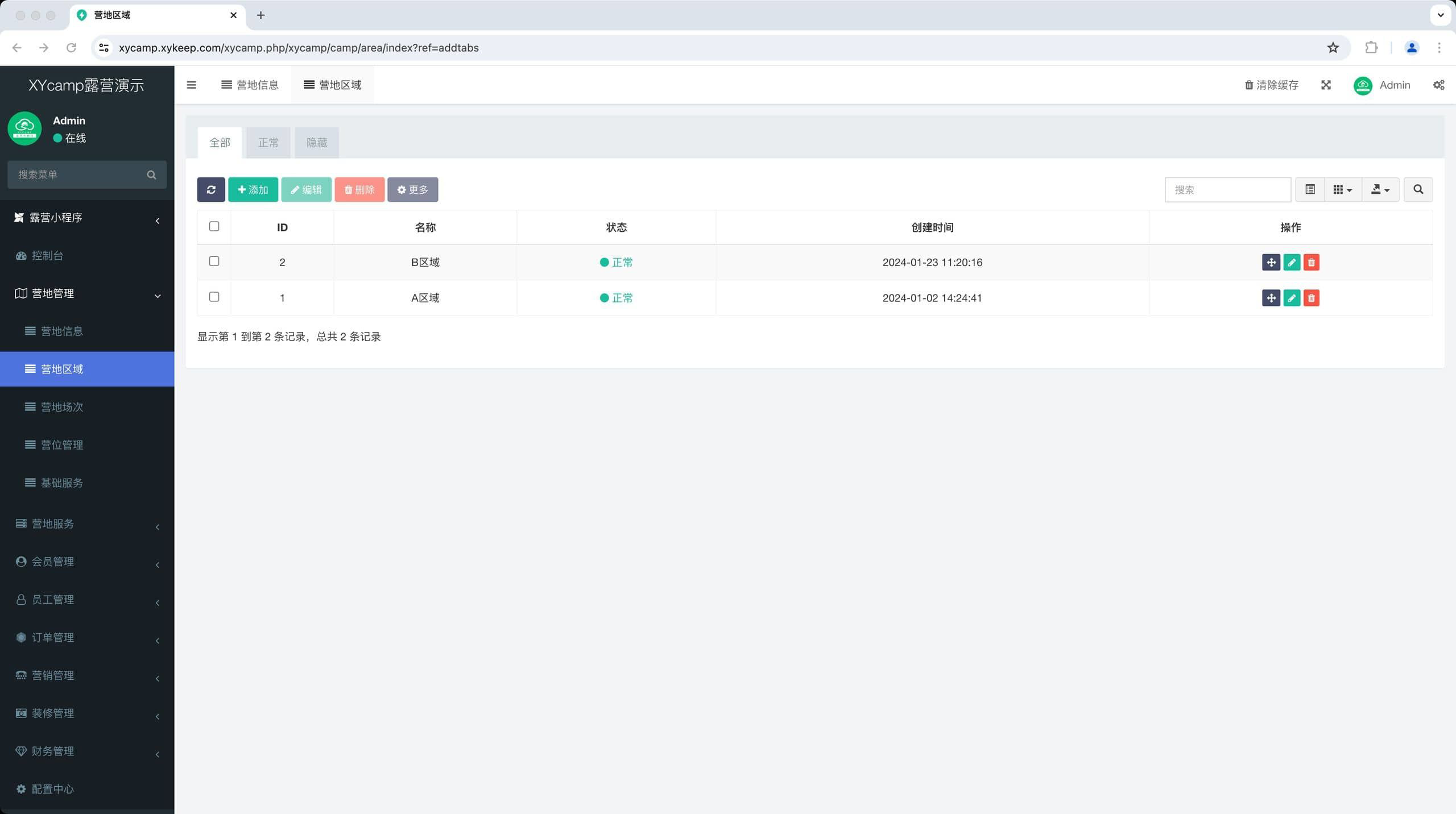Click the XYcamp露营演示 logo title
Viewport: 1456px width, 814px height.
pos(86,85)
